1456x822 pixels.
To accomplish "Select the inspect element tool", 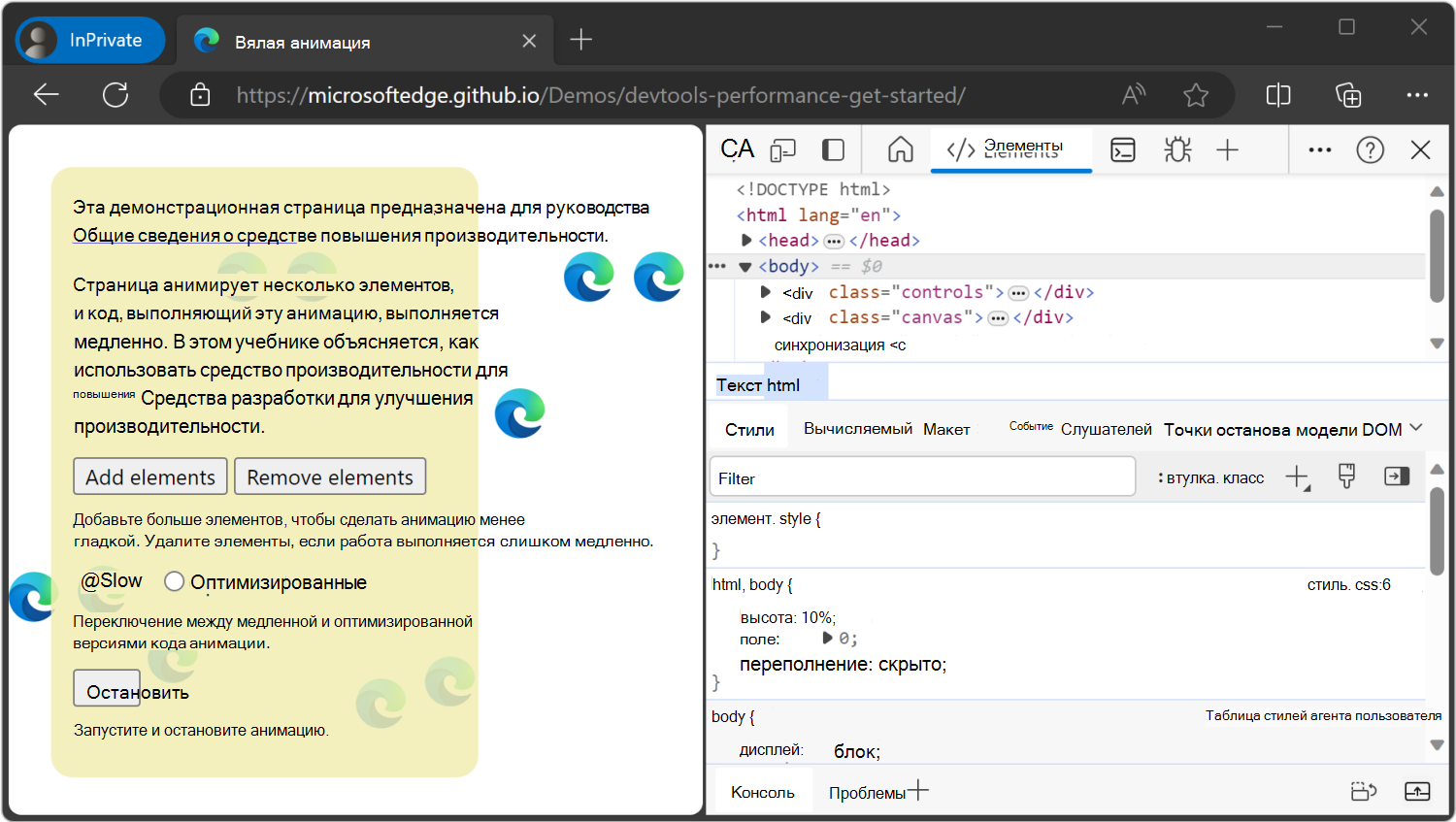I will (x=737, y=149).
